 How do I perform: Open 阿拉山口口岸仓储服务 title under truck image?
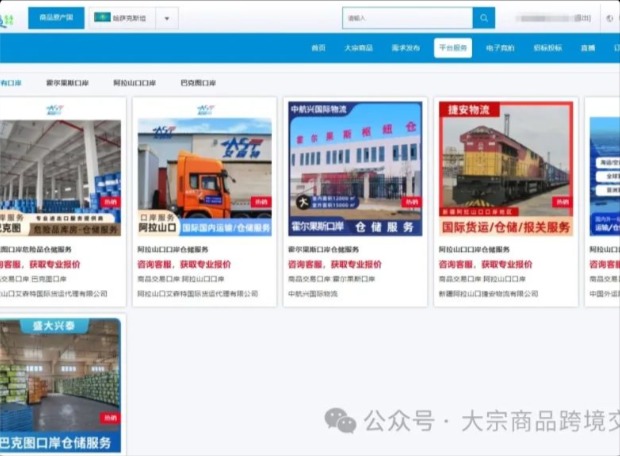click(x=173, y=250)
